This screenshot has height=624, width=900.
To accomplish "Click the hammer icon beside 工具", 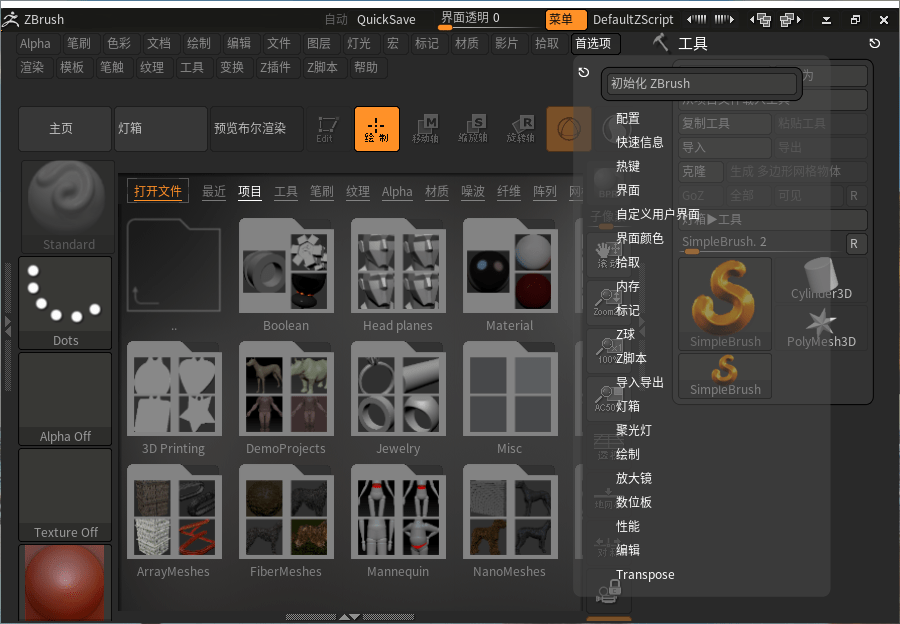I will pos(661,42).
